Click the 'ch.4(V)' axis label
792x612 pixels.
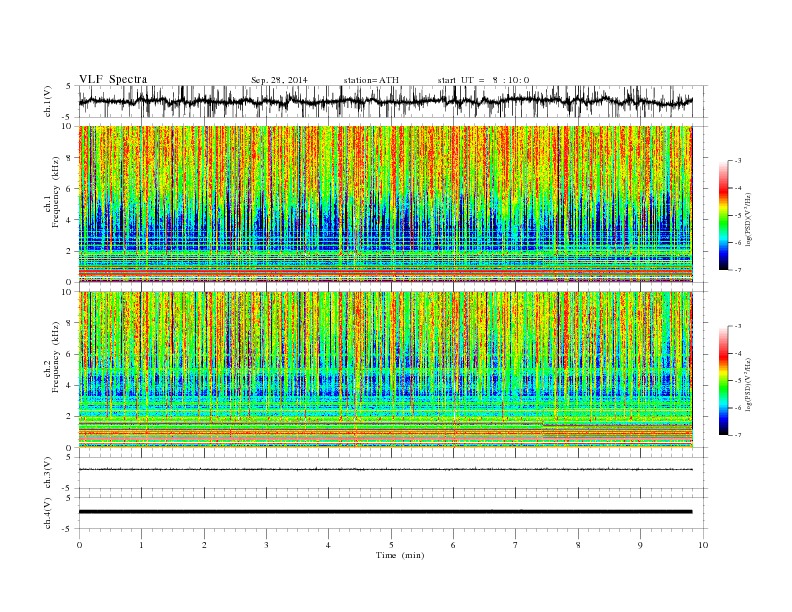point(48,514)
